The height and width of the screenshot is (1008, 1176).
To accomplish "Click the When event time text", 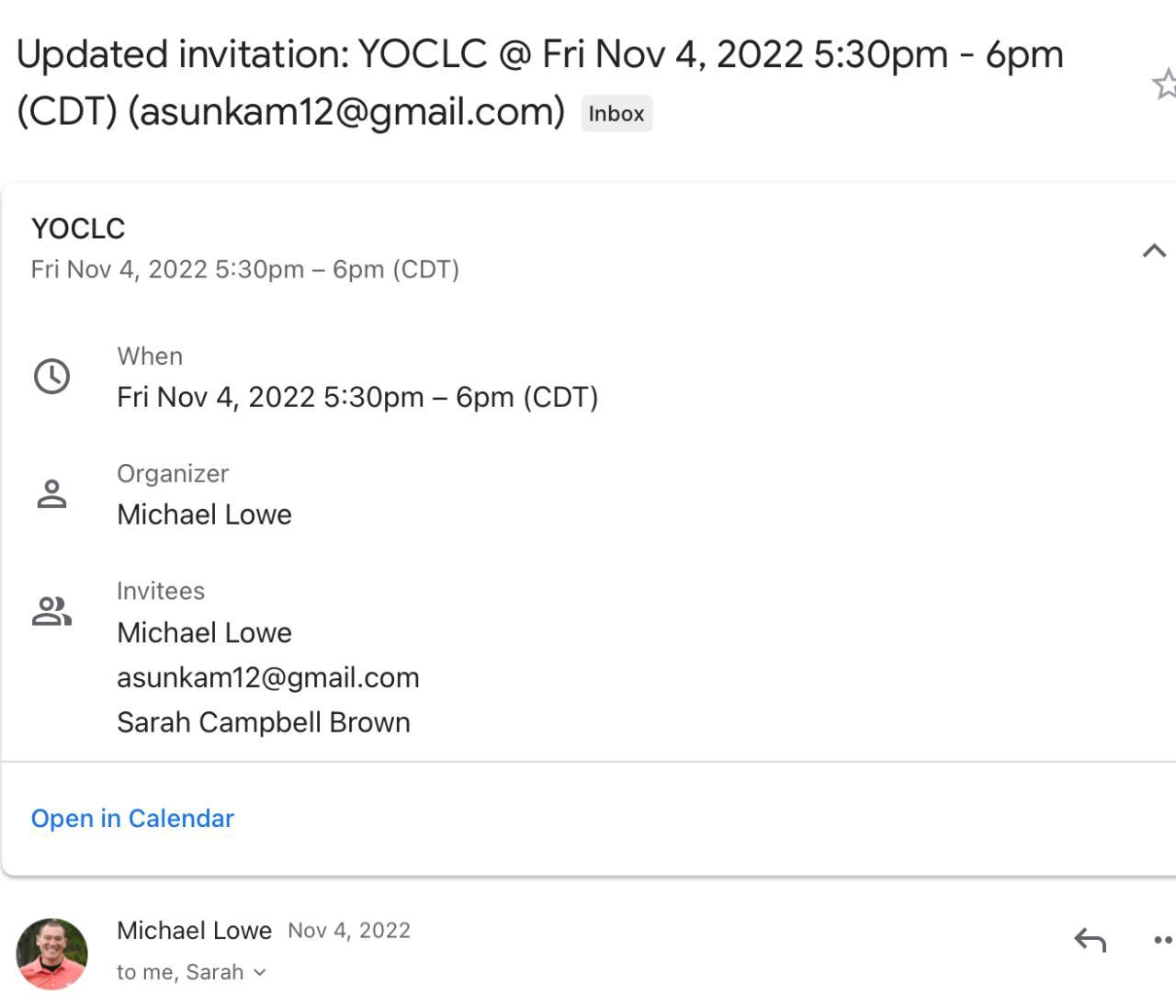I will (357, 397).
